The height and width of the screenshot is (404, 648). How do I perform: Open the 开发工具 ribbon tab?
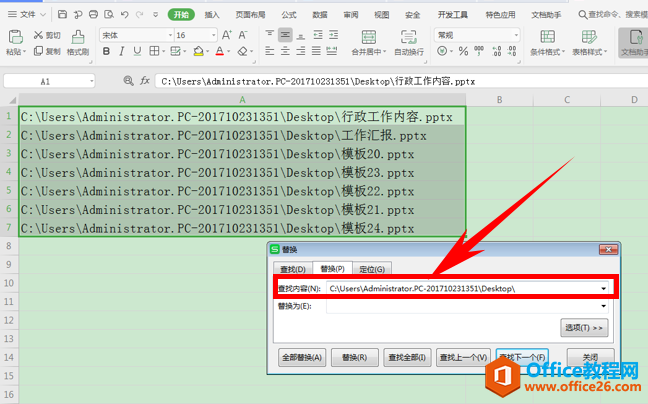click(453, 15)
